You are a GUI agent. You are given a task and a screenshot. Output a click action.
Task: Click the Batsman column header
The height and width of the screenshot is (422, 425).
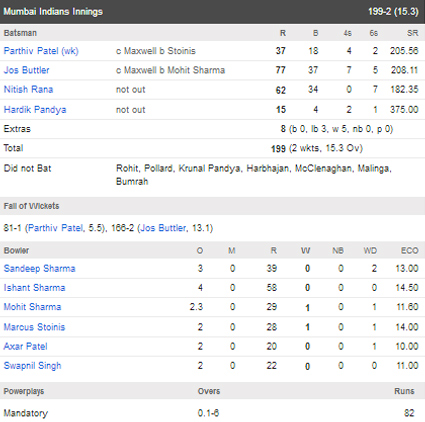(20, 33)
